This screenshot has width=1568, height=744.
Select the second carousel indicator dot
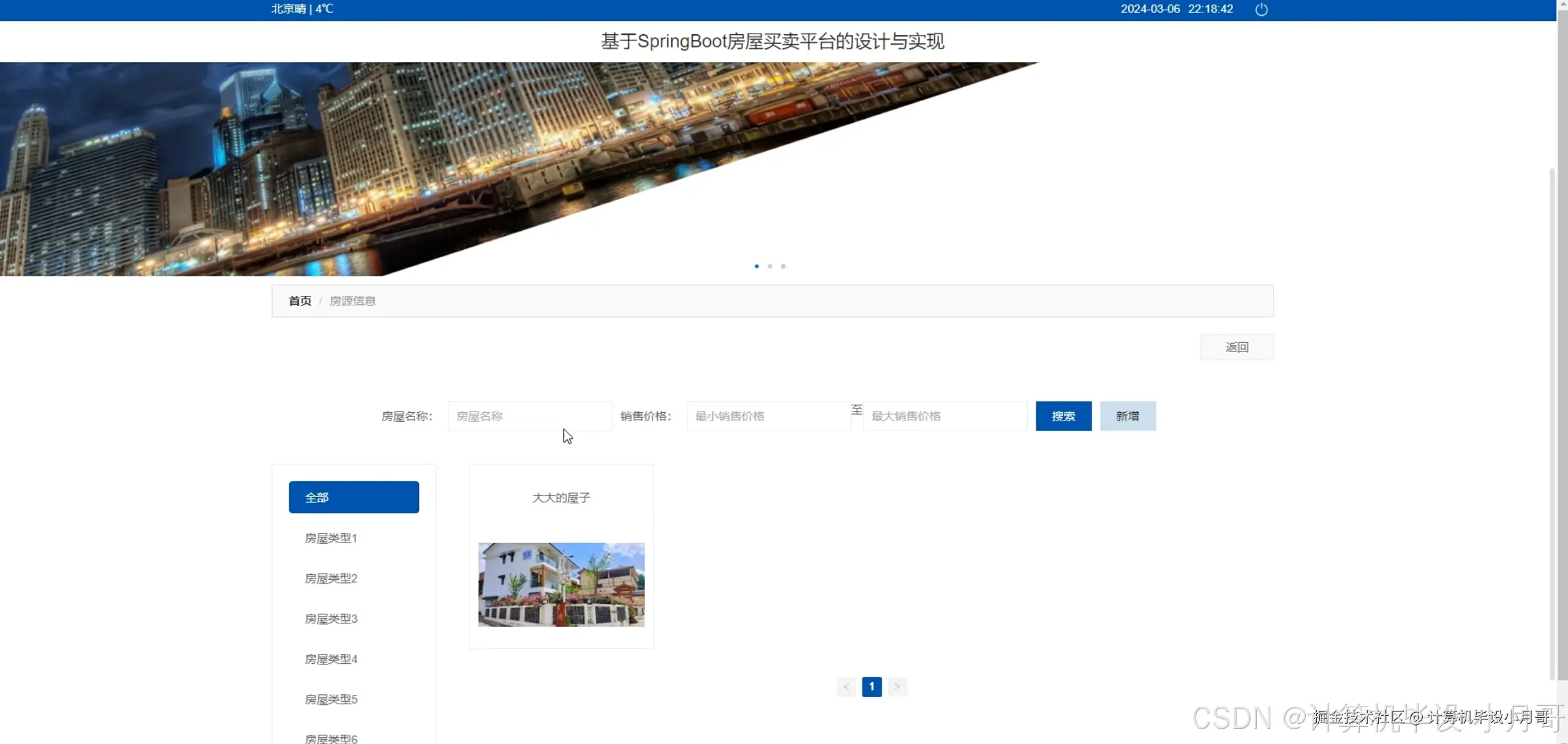769,266
